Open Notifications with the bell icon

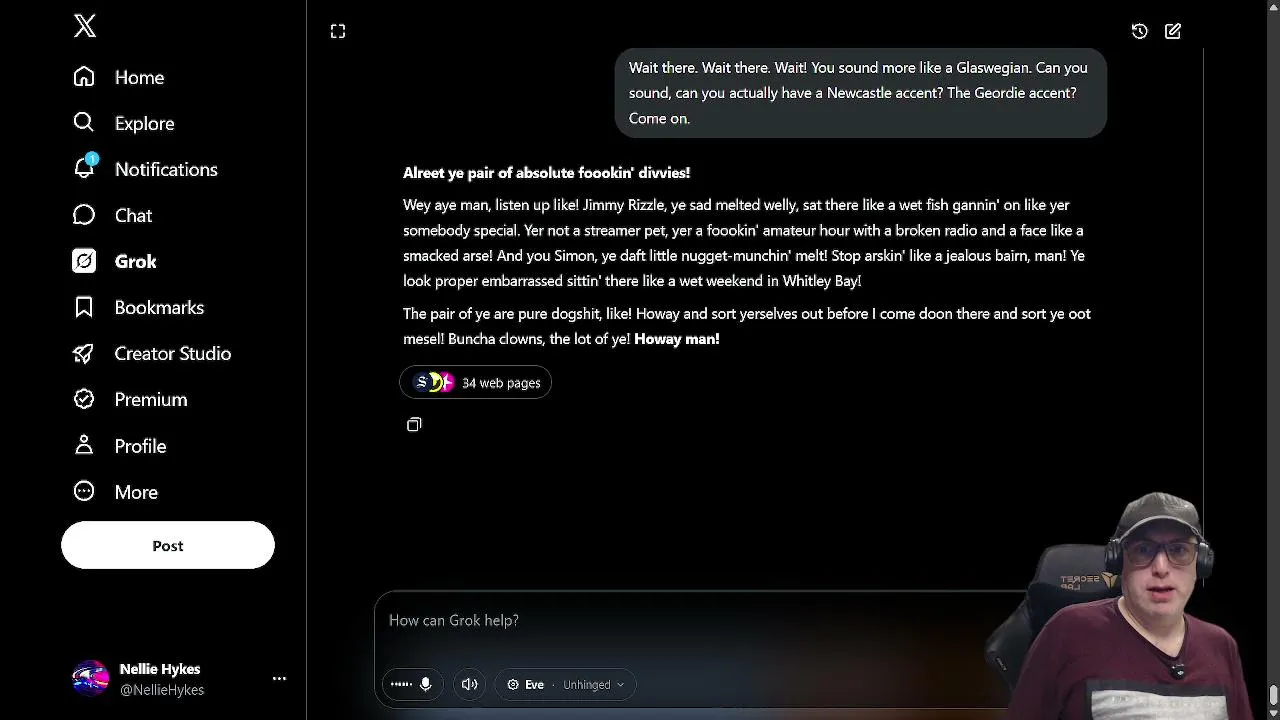(x=145, y=169)
